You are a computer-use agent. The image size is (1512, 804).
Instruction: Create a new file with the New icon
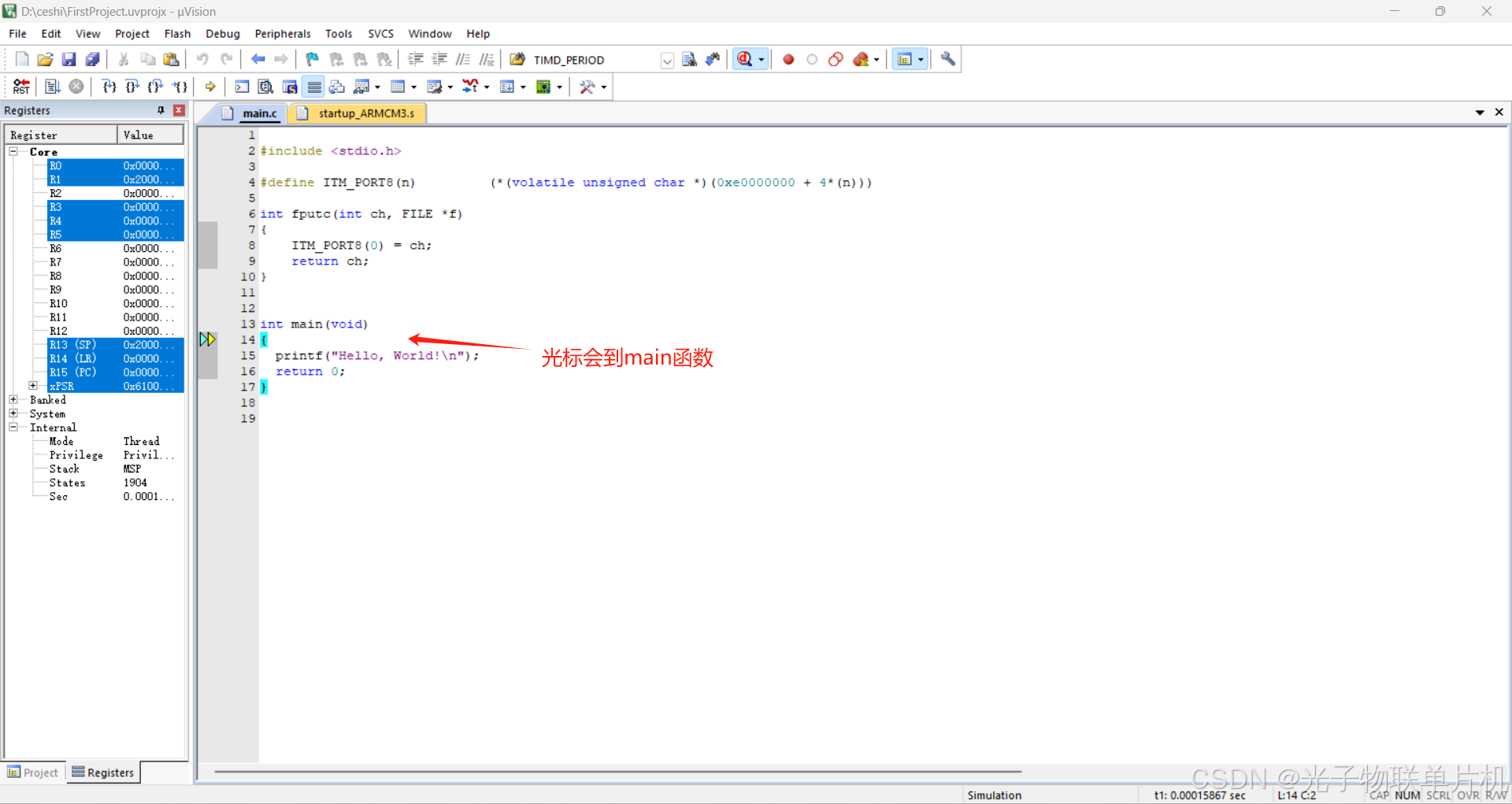22,60
